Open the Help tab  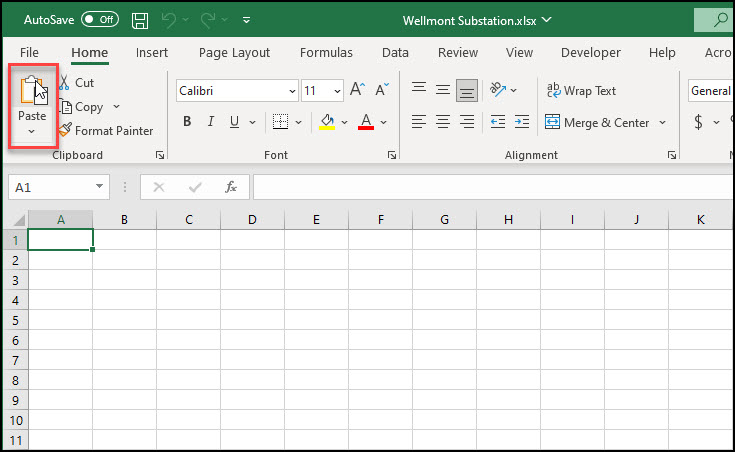(x=662, y=53)
